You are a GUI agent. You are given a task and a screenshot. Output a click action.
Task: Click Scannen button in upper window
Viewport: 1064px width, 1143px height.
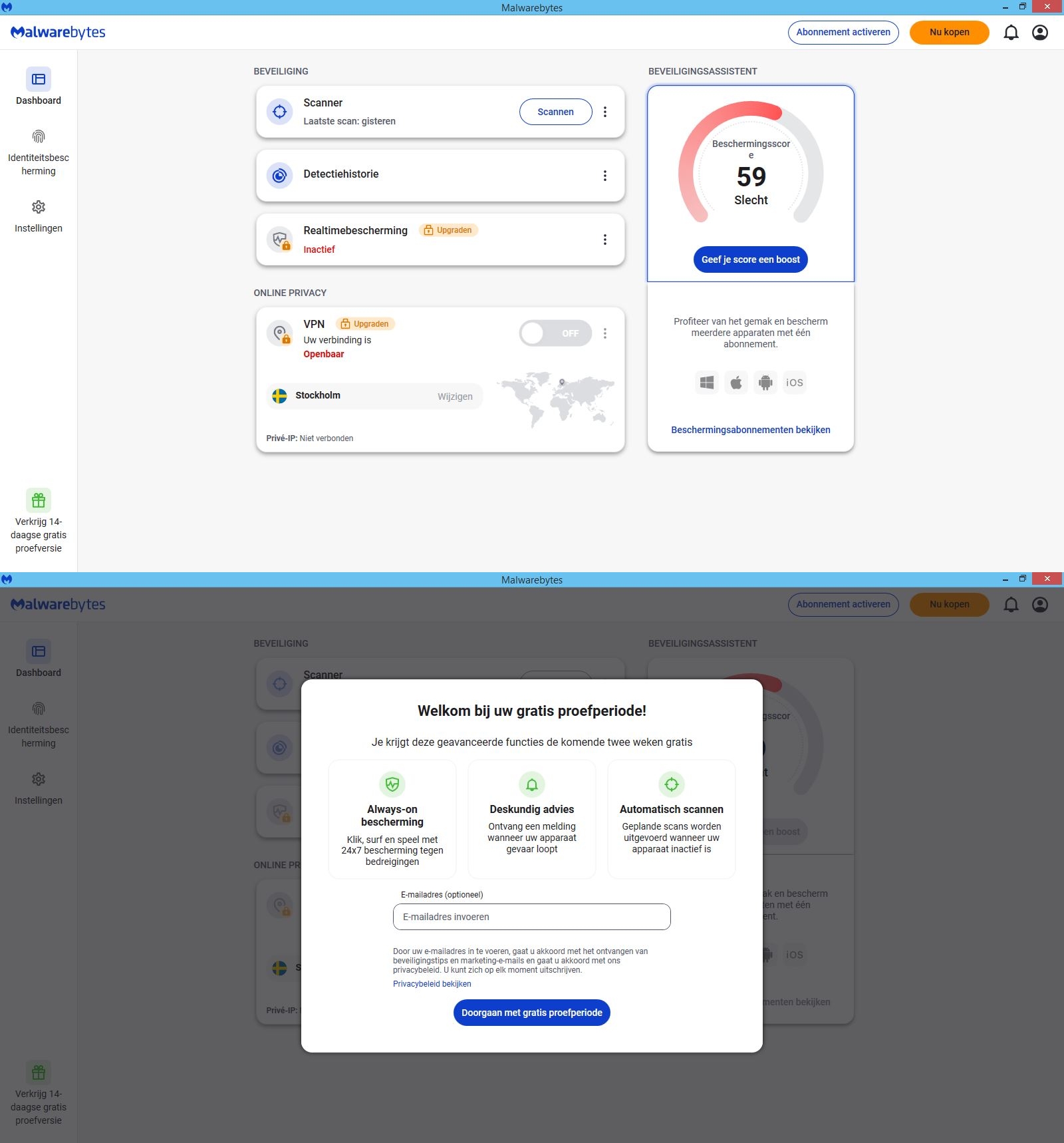pos(556,112)
